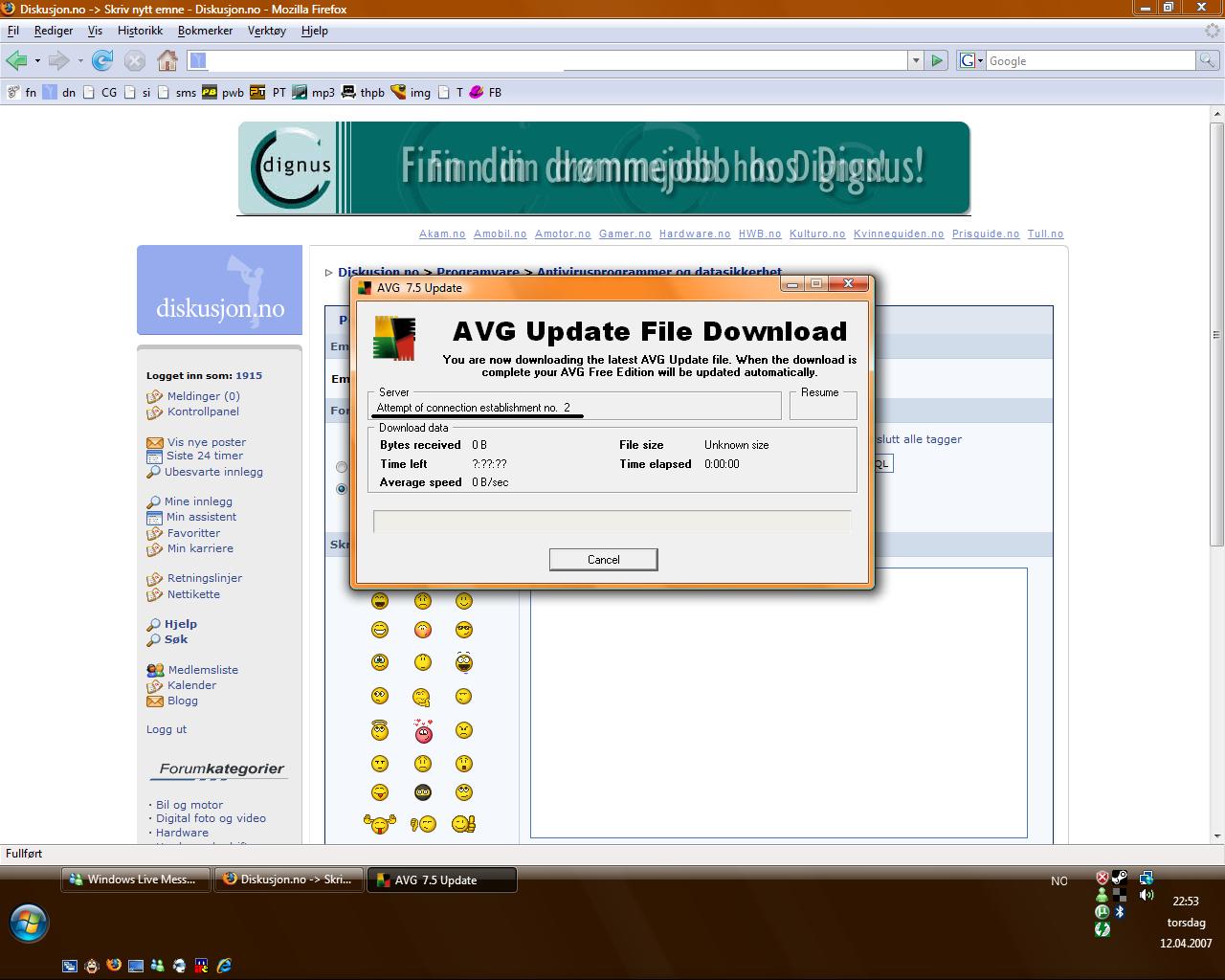Image resolution: width=1225 pixels, height=980 pixels.
Task: Click the username link 1915
Action: pos(249,376)
